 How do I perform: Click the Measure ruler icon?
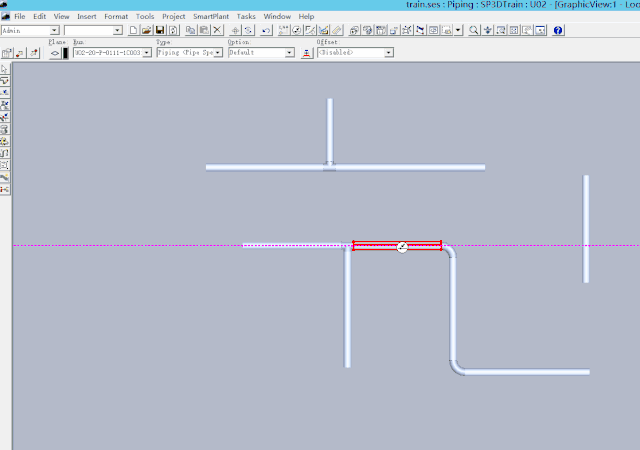pos(337,30)
